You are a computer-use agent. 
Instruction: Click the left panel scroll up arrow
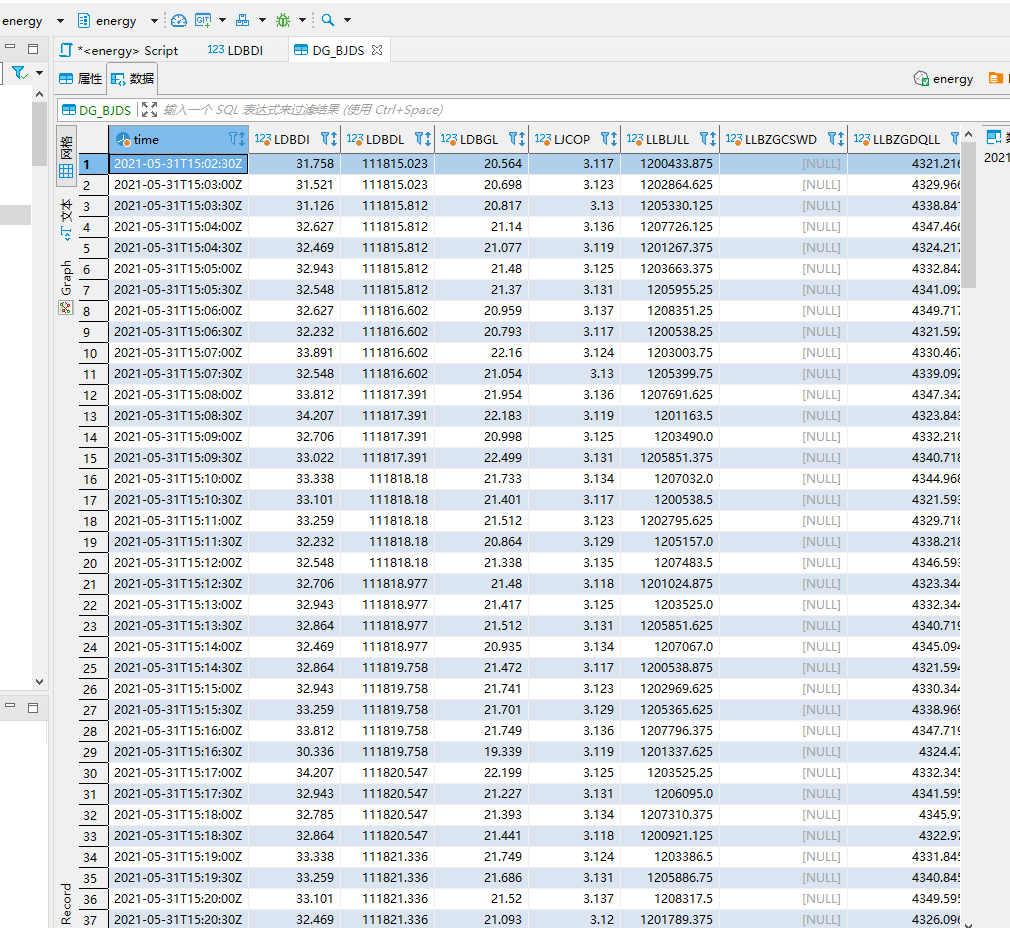click(39, 94)
